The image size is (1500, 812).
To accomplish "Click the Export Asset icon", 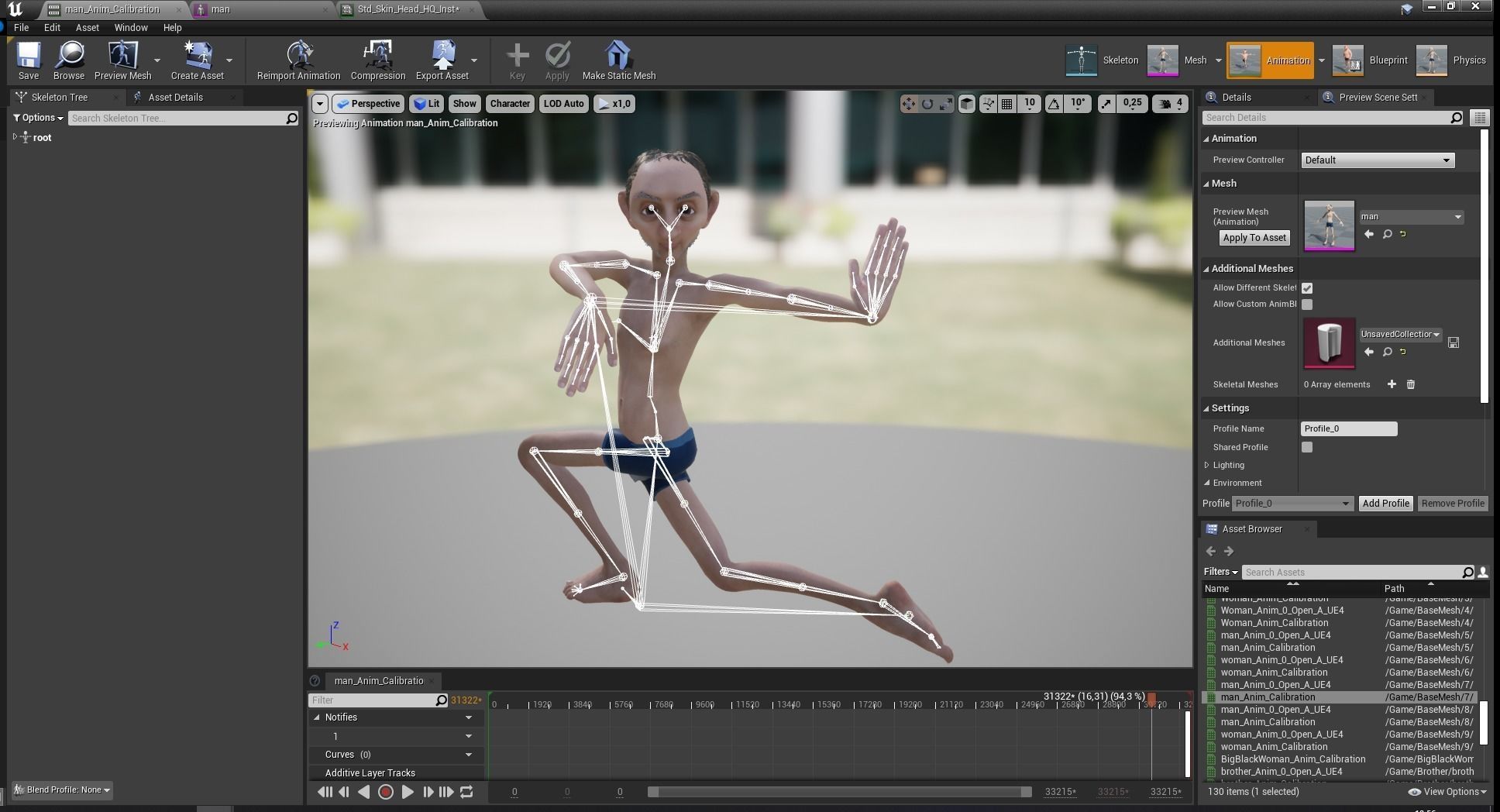I will point(442,60).
